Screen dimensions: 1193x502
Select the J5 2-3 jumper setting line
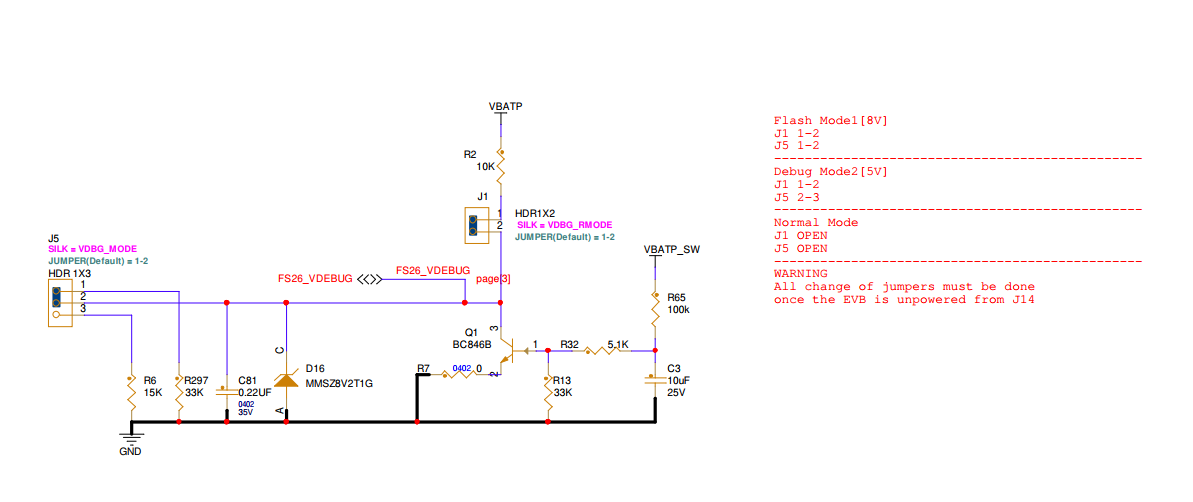[796, 197]
